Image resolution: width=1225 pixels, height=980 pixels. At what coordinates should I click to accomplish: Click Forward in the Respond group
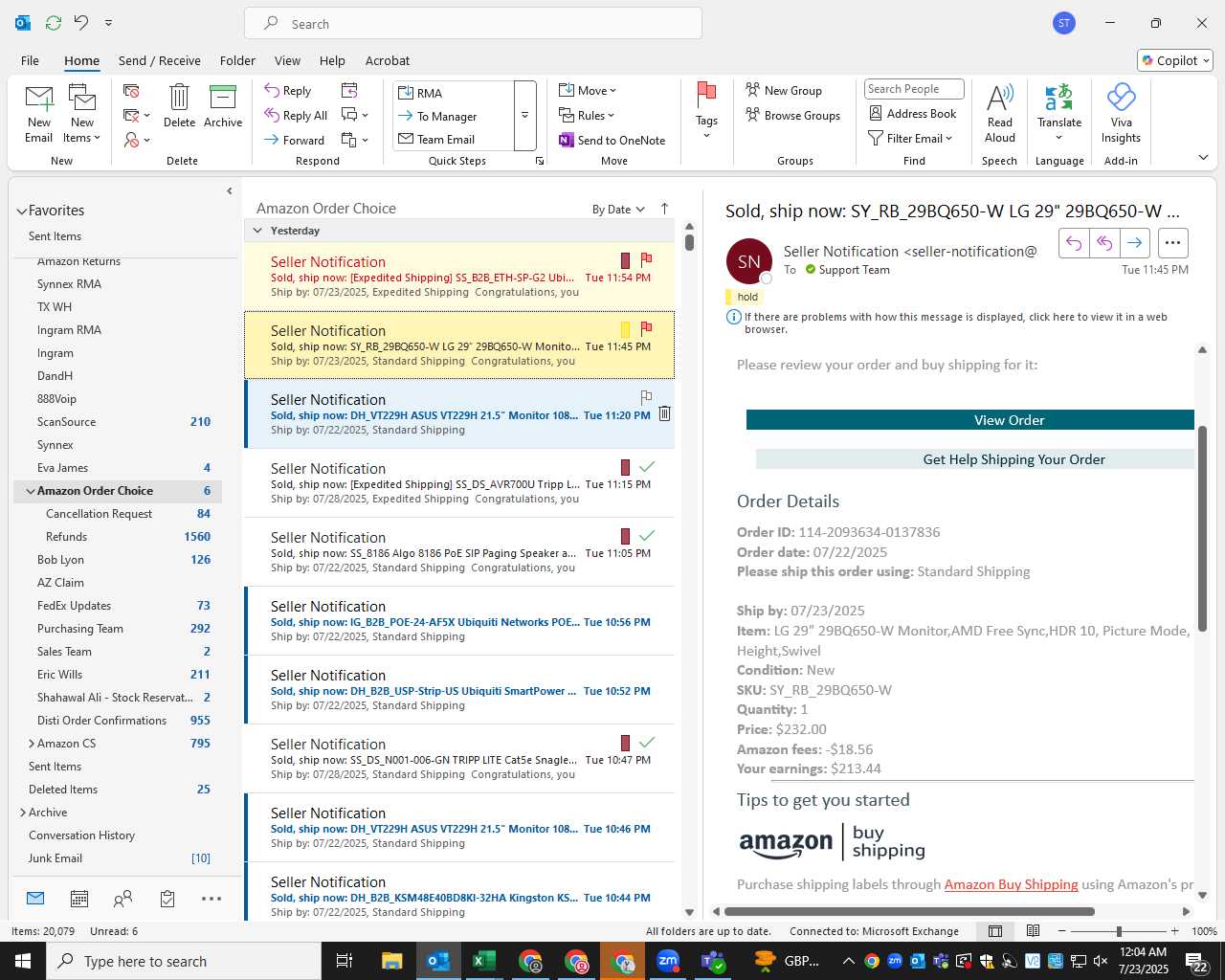[295, 141]
